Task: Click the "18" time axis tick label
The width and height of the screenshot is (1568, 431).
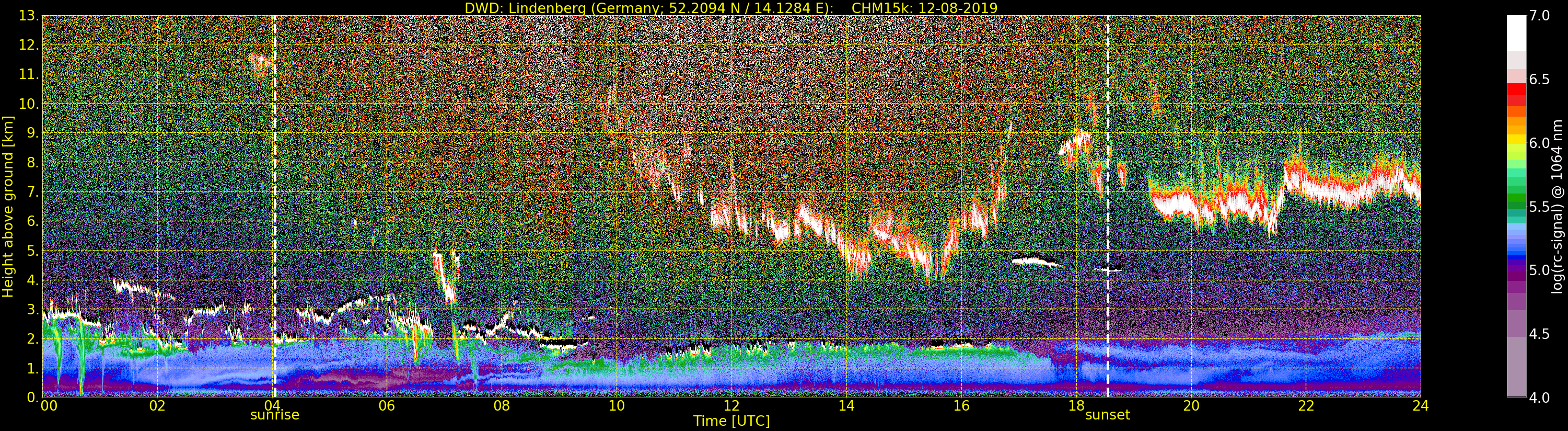Action: pos(1076,405)
